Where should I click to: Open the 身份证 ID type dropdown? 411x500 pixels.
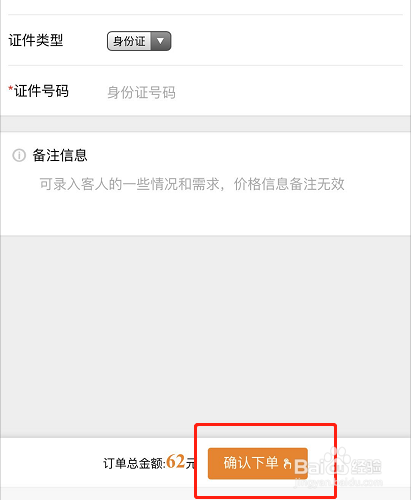tap(139, 41)
